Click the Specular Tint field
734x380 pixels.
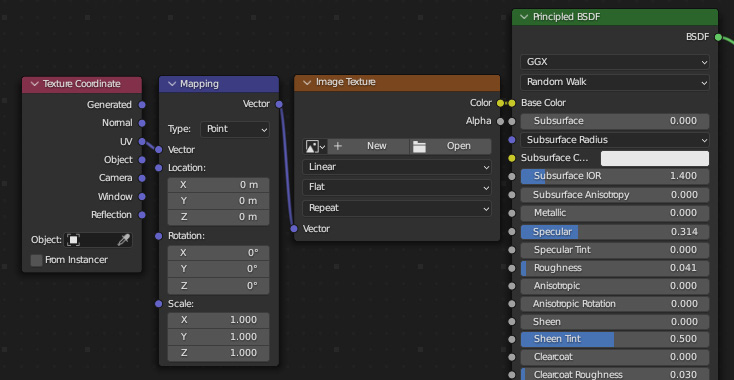(615, 250)
